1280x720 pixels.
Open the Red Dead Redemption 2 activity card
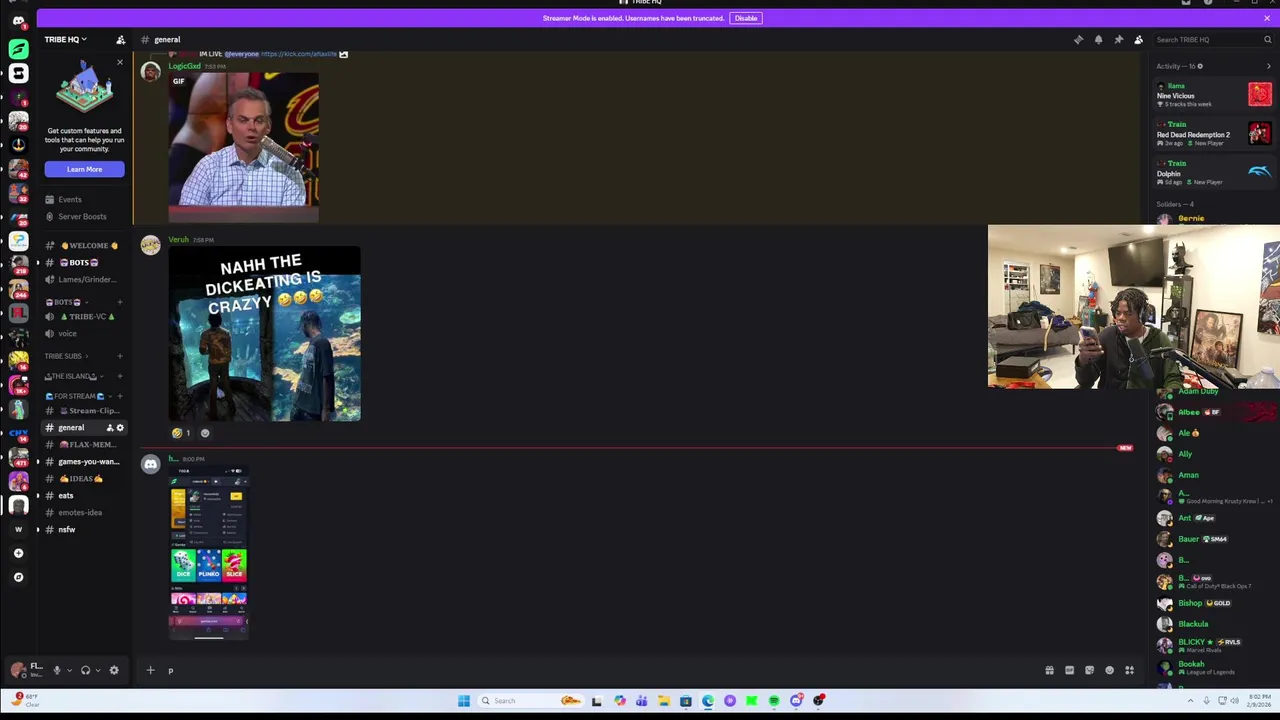[1215, 134]
